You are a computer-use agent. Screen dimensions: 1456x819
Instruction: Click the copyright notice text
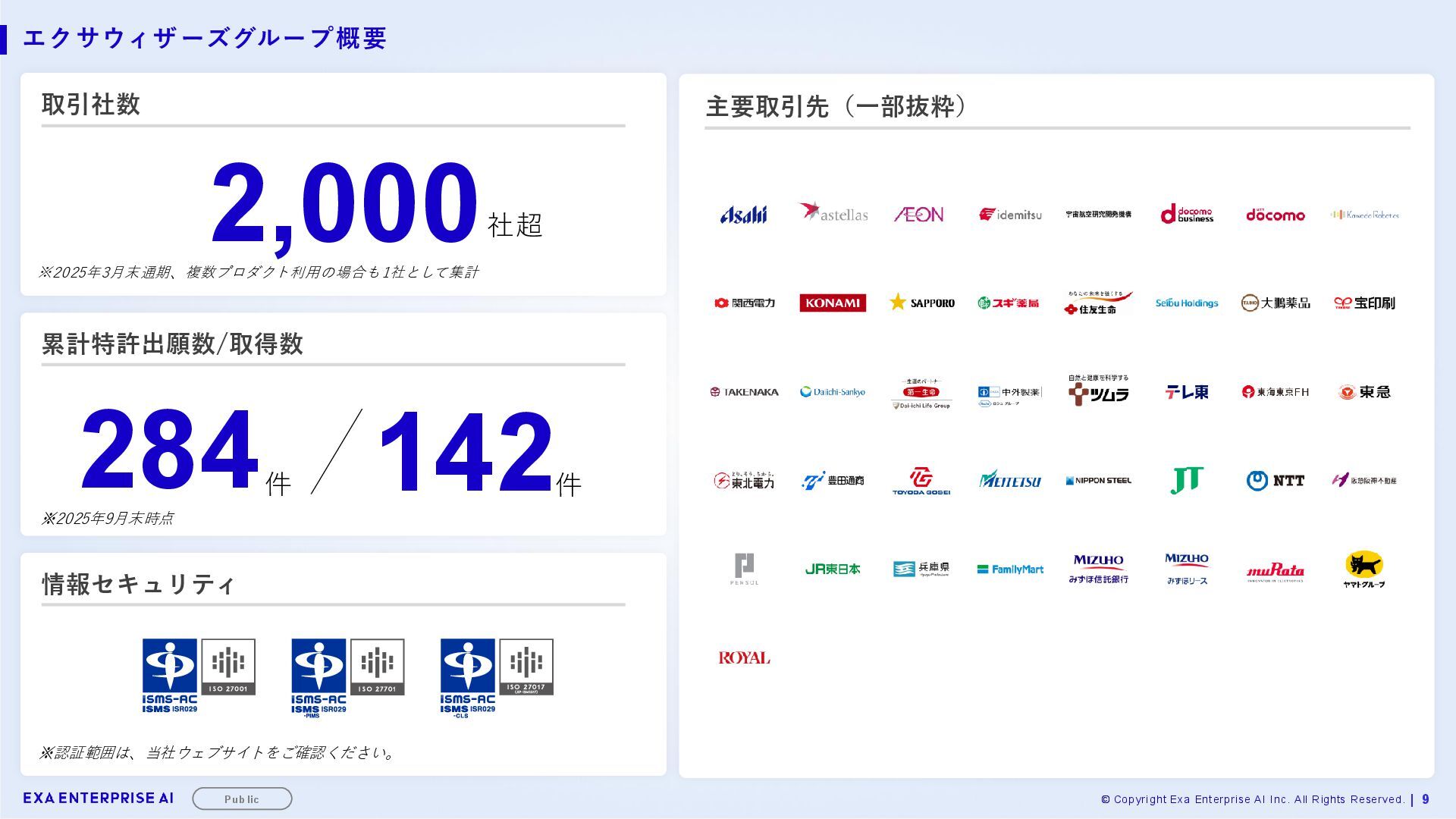tap(1252, 799)
